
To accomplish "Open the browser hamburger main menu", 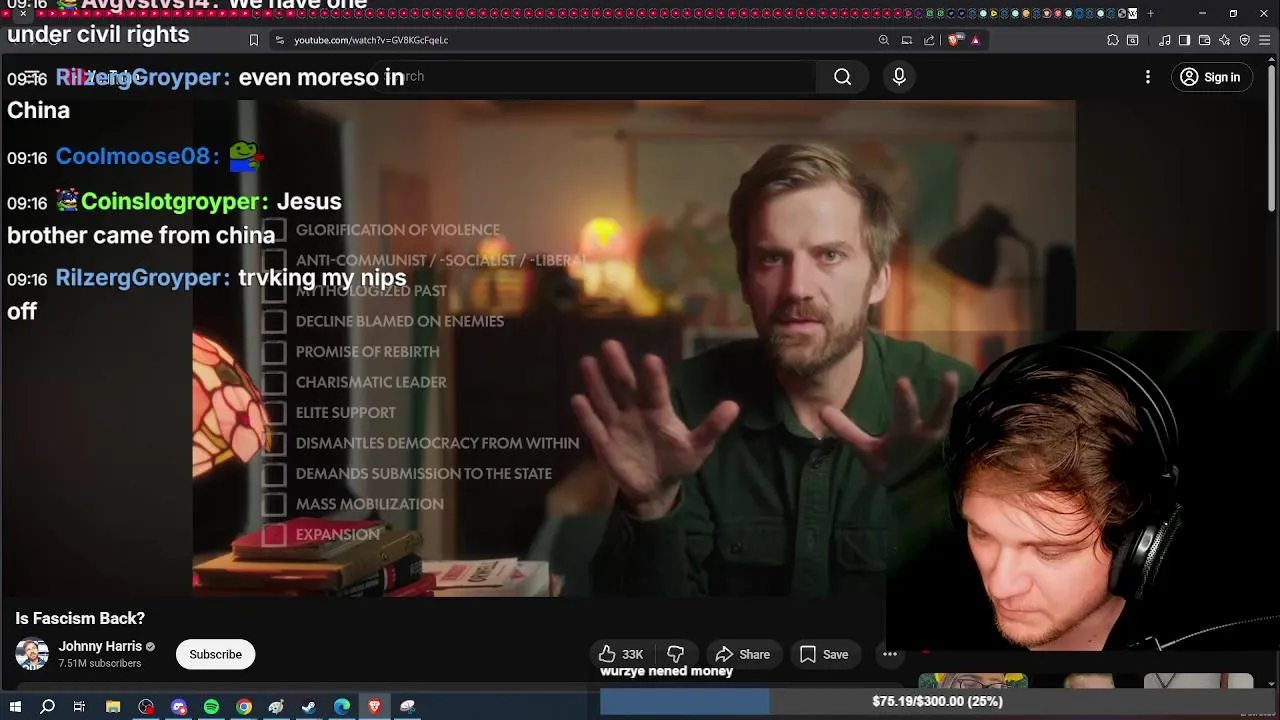I will pos(1265,40).
